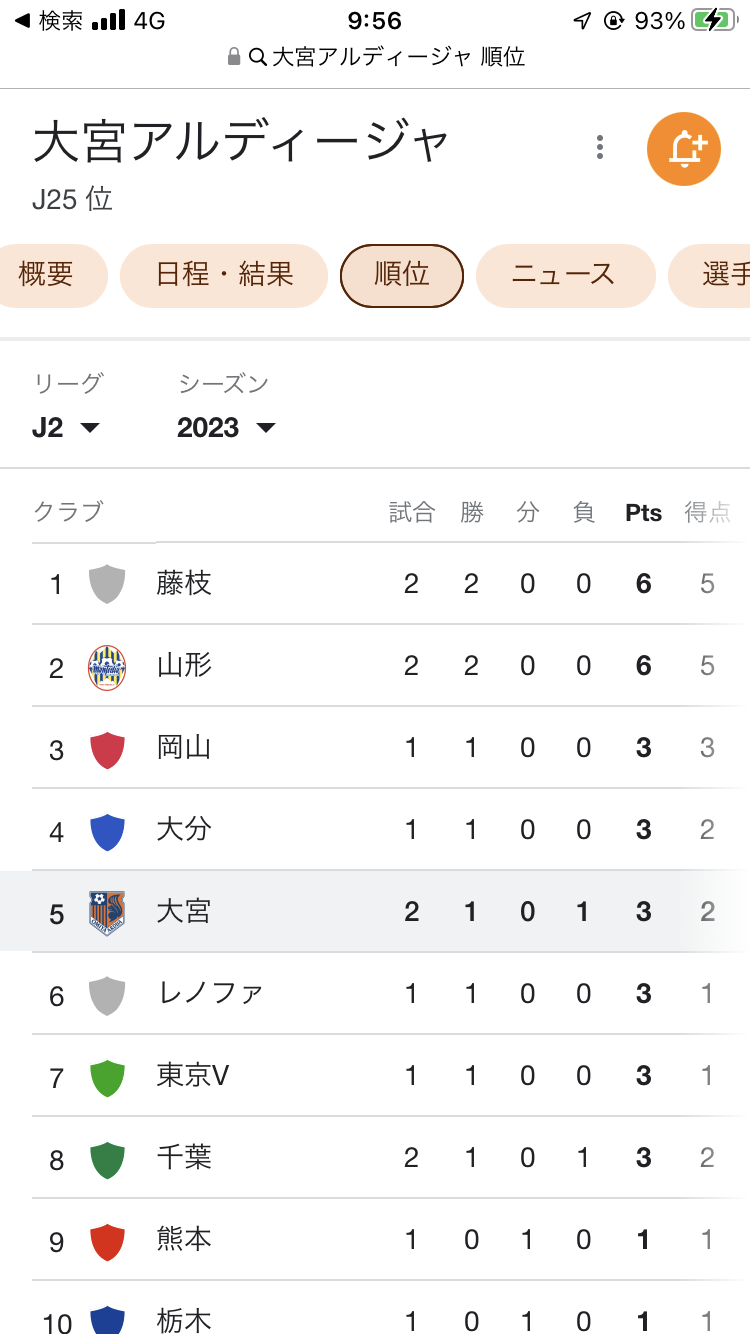This screenshot has height=1334, width=750.
Task: Tap the Pts column header
Action: [643, 513]
